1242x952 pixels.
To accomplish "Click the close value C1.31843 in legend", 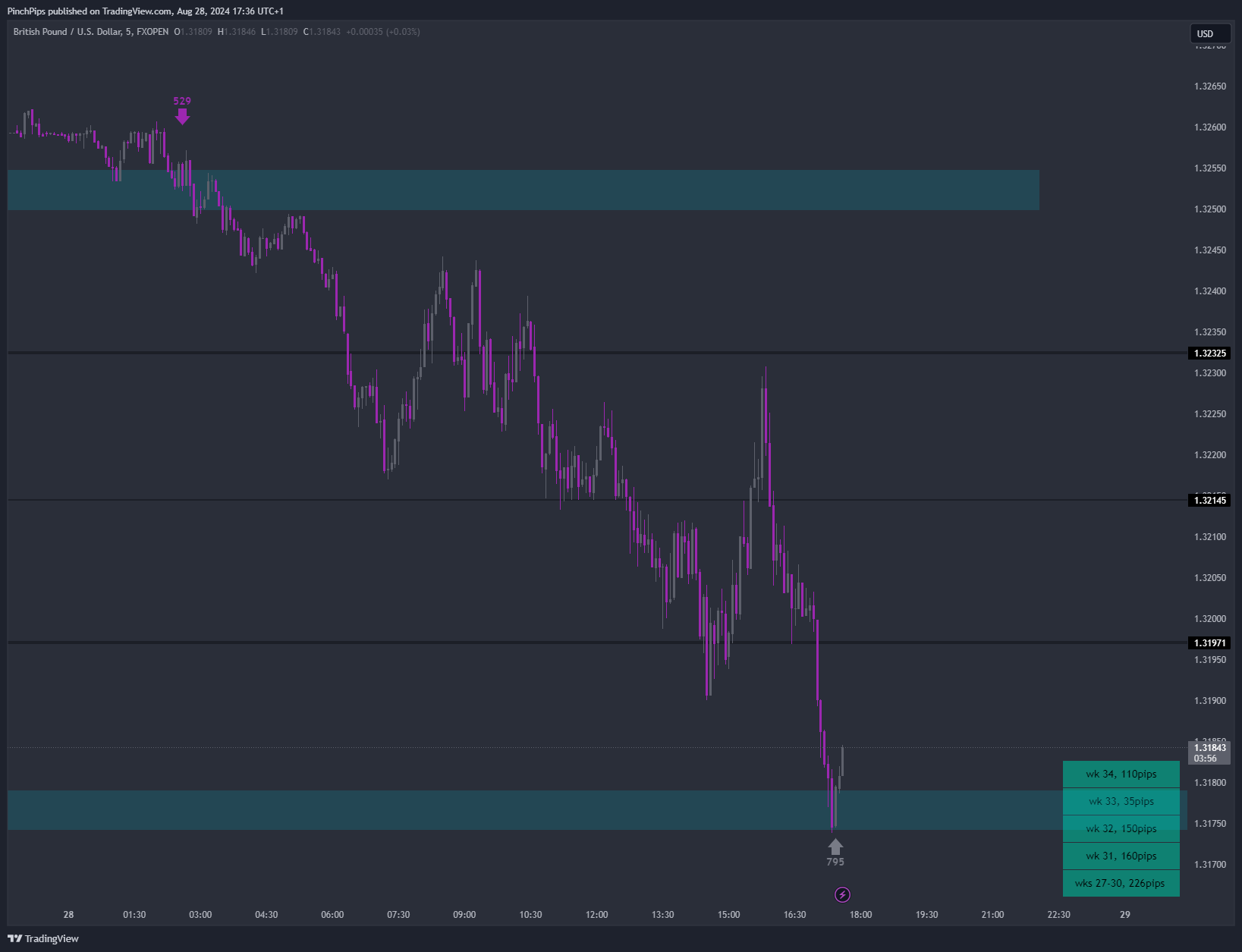I will click(x=322, y=32).
